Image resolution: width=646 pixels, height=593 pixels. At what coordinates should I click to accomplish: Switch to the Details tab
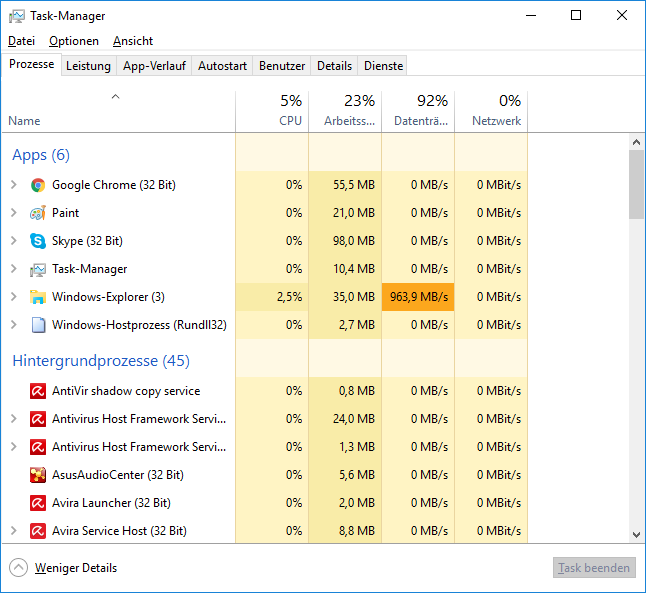coord(334,66)
